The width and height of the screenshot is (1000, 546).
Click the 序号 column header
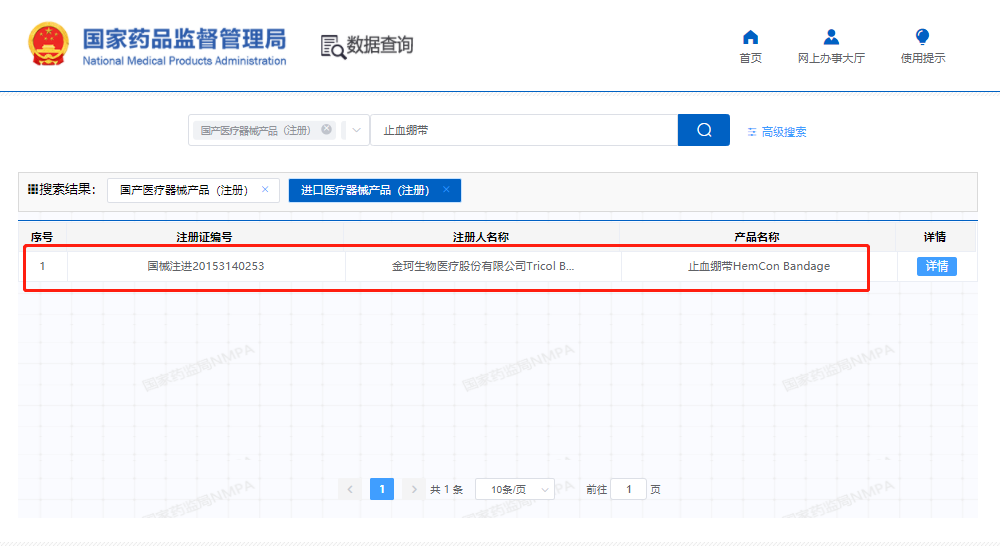tap(42, 237)
